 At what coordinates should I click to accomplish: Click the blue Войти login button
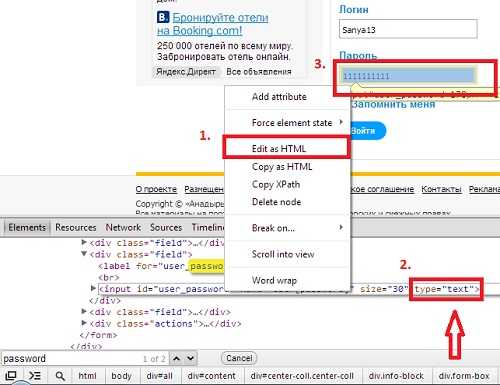(x=368, y=131)
